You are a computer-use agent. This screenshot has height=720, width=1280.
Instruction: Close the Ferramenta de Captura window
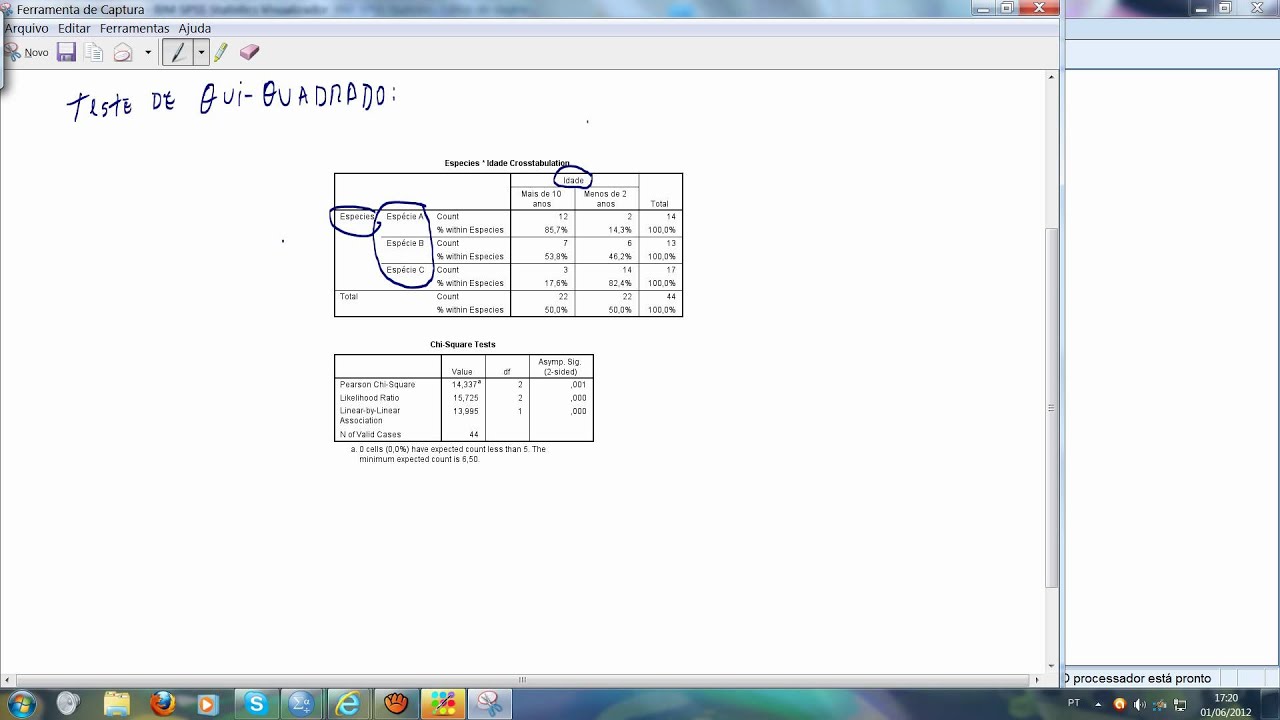tap(1039, 7)
